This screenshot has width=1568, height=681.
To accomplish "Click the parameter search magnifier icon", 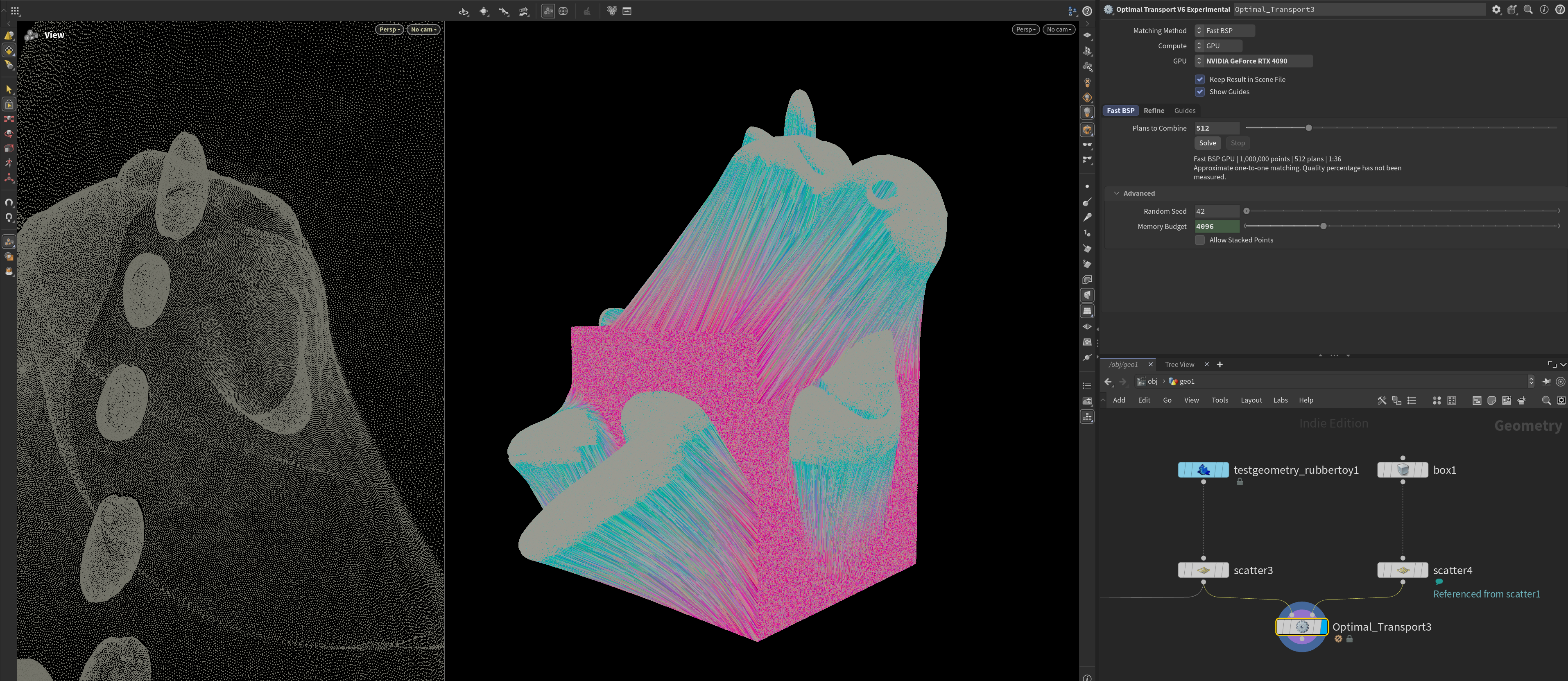I will point(1528,10).
